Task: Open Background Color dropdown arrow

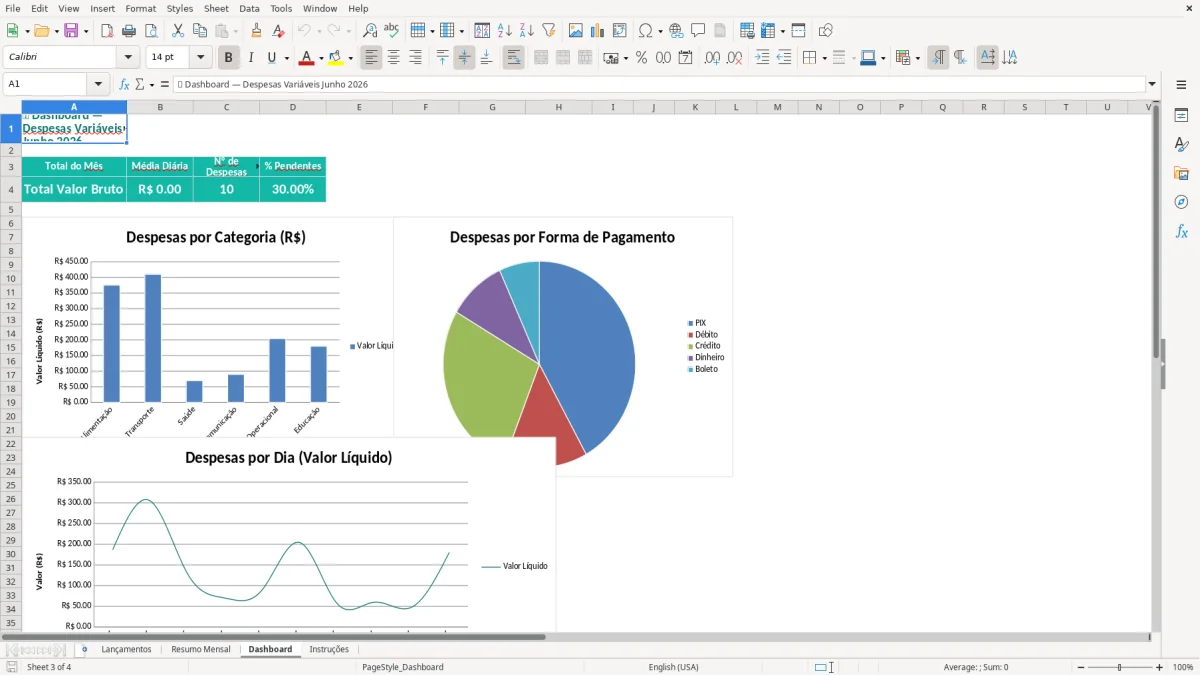Action: 350,58
